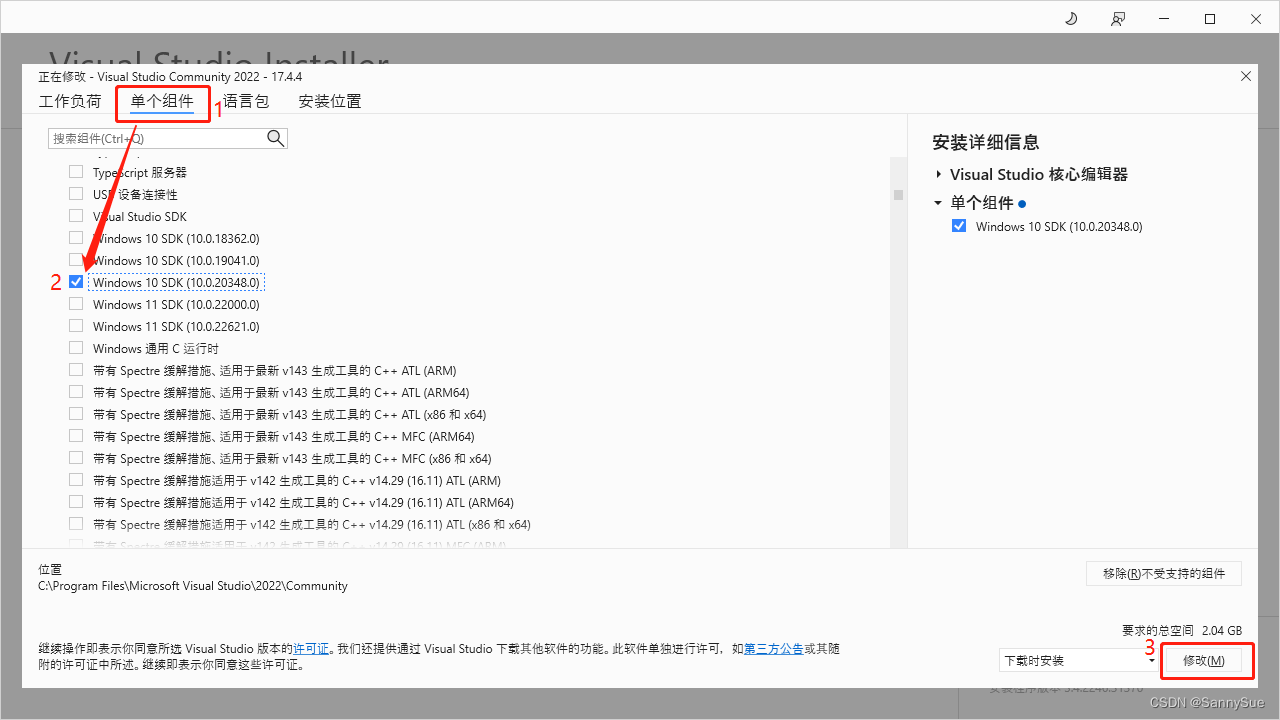Check the TypeScript 服务器 checkbox
1280x720 pixels.
(76, 172)
